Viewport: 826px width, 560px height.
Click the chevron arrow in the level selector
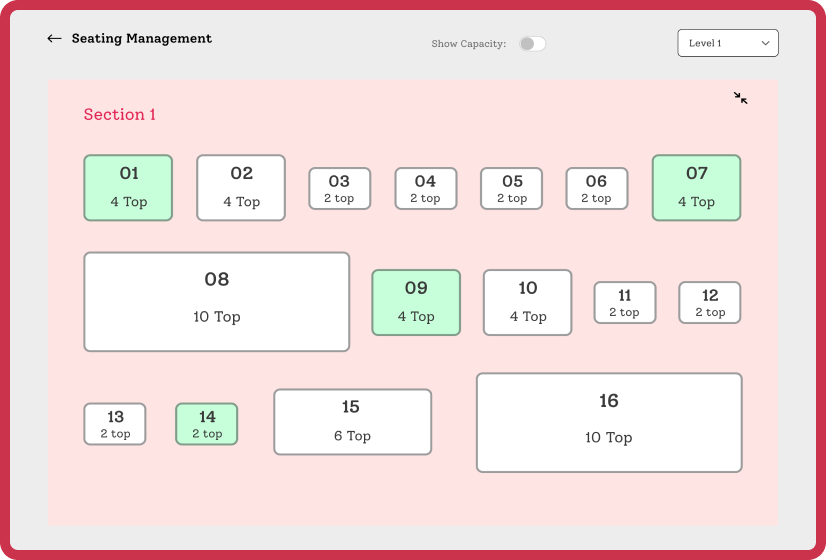click(x=765, y=43)
